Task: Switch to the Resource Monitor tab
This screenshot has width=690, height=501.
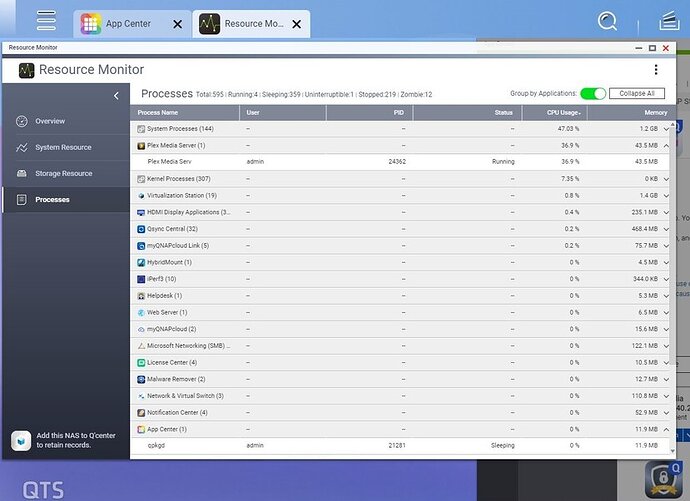Action: tap(253, 24)
